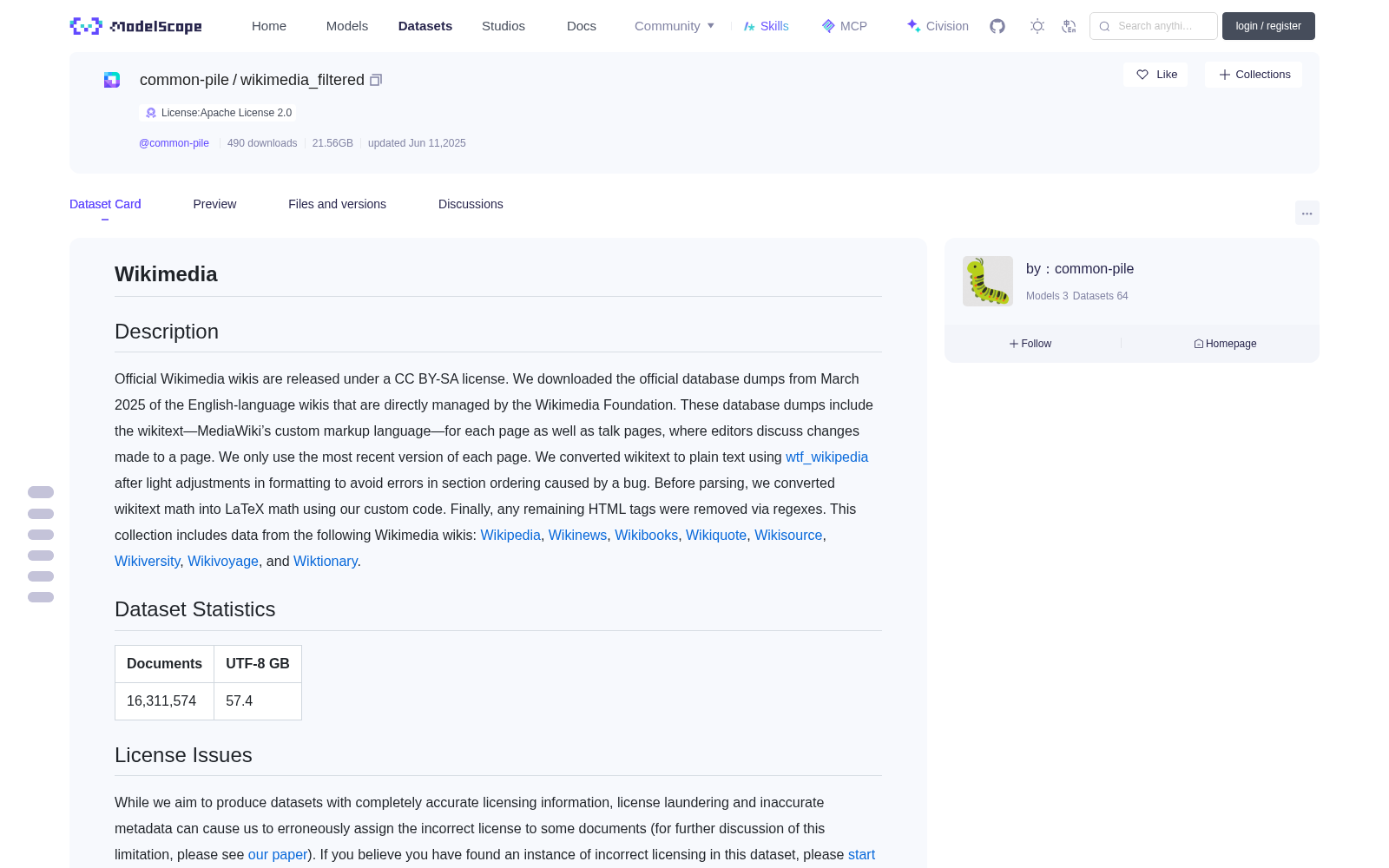Screen dimensions: 1389x868
Task: Copy the dataset name with copy icon
Action: pos(376,80)
